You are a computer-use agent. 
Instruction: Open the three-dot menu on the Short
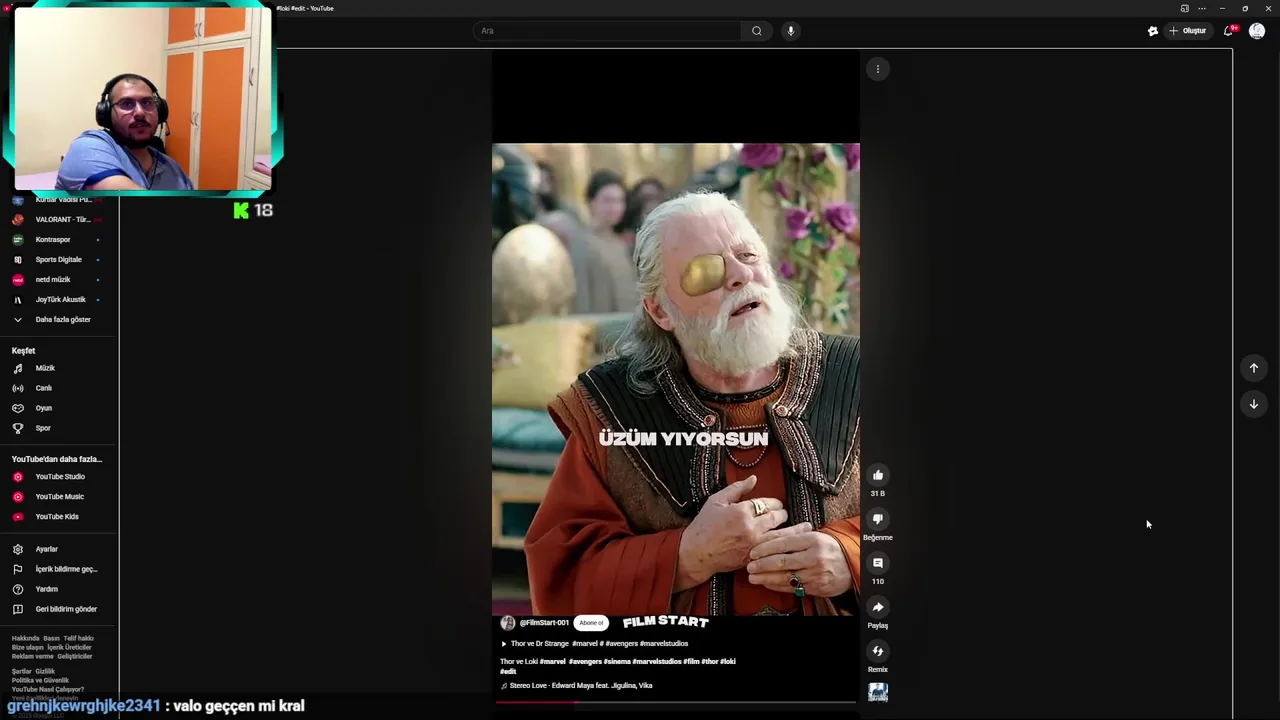877,69
